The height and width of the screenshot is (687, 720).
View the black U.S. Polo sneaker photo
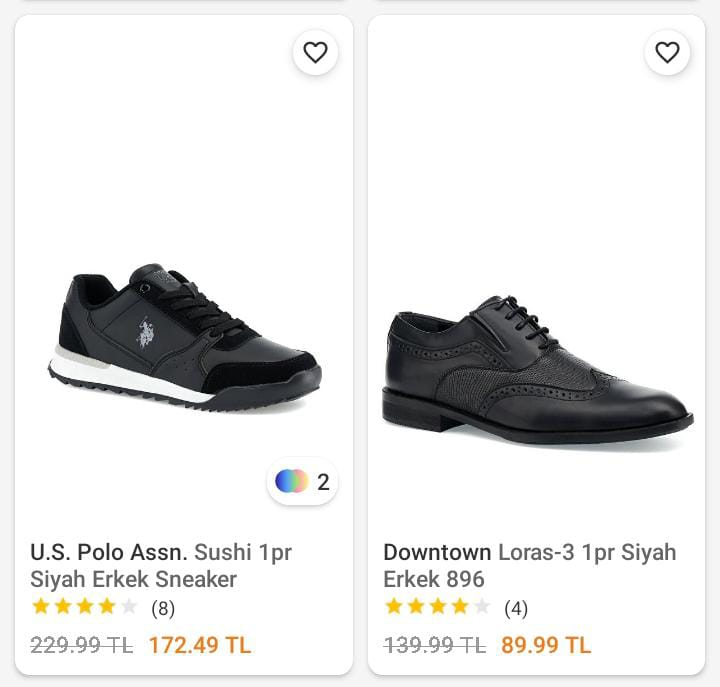click(x=185, y=337)
